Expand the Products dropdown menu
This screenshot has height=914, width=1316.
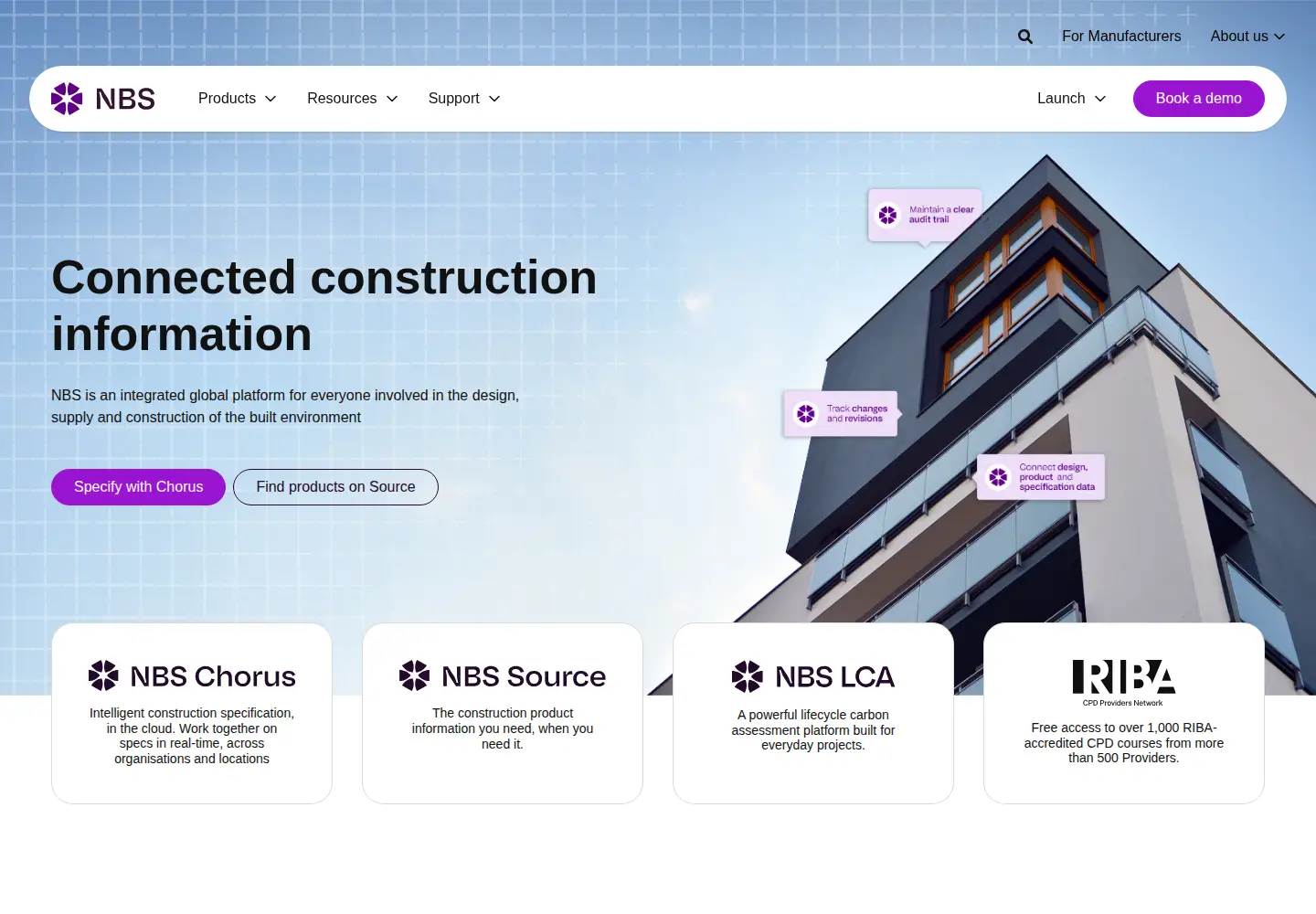(x=237, y=99)
